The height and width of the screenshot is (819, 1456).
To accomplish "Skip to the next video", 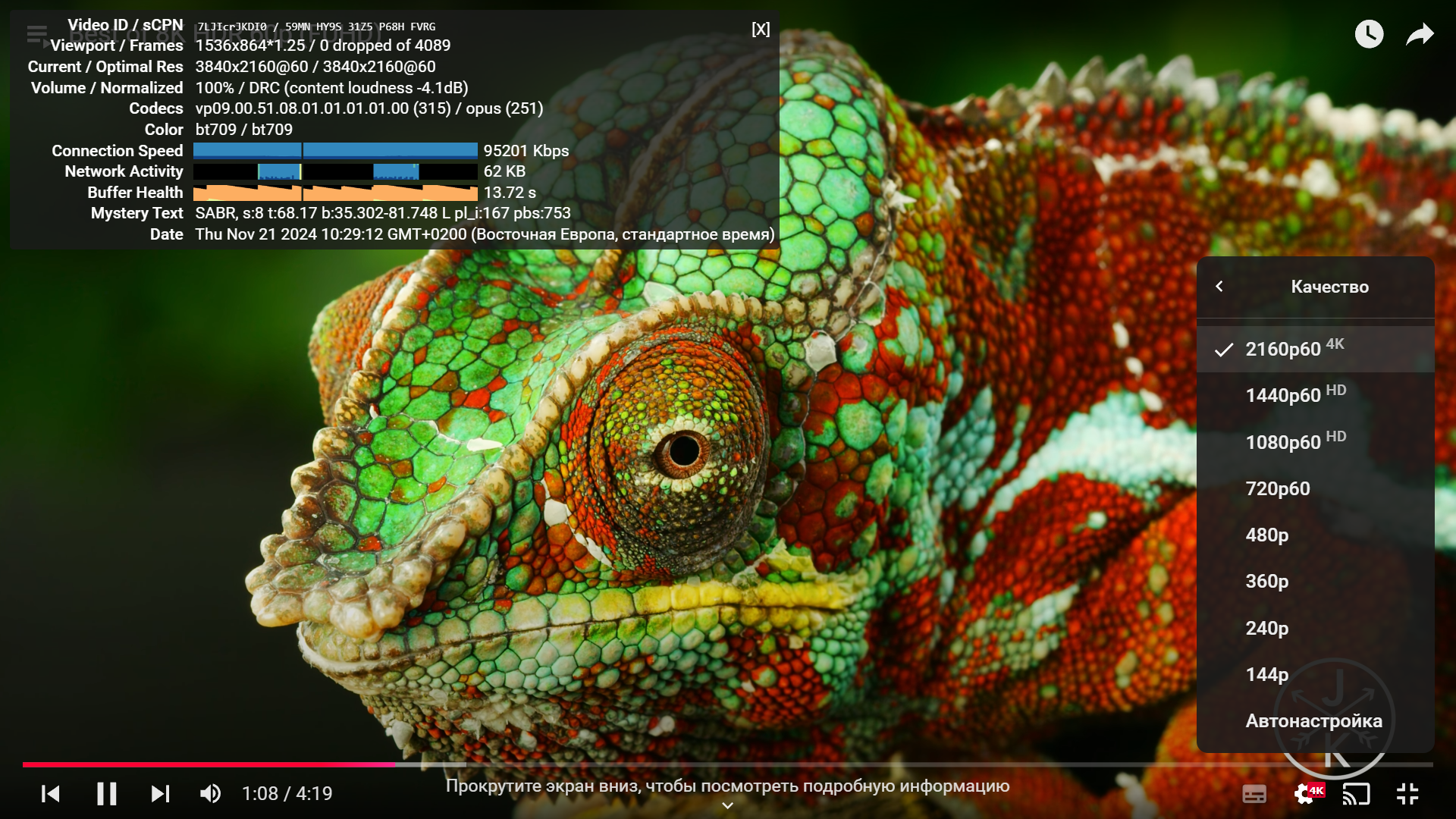I will [x=160, y=794].
